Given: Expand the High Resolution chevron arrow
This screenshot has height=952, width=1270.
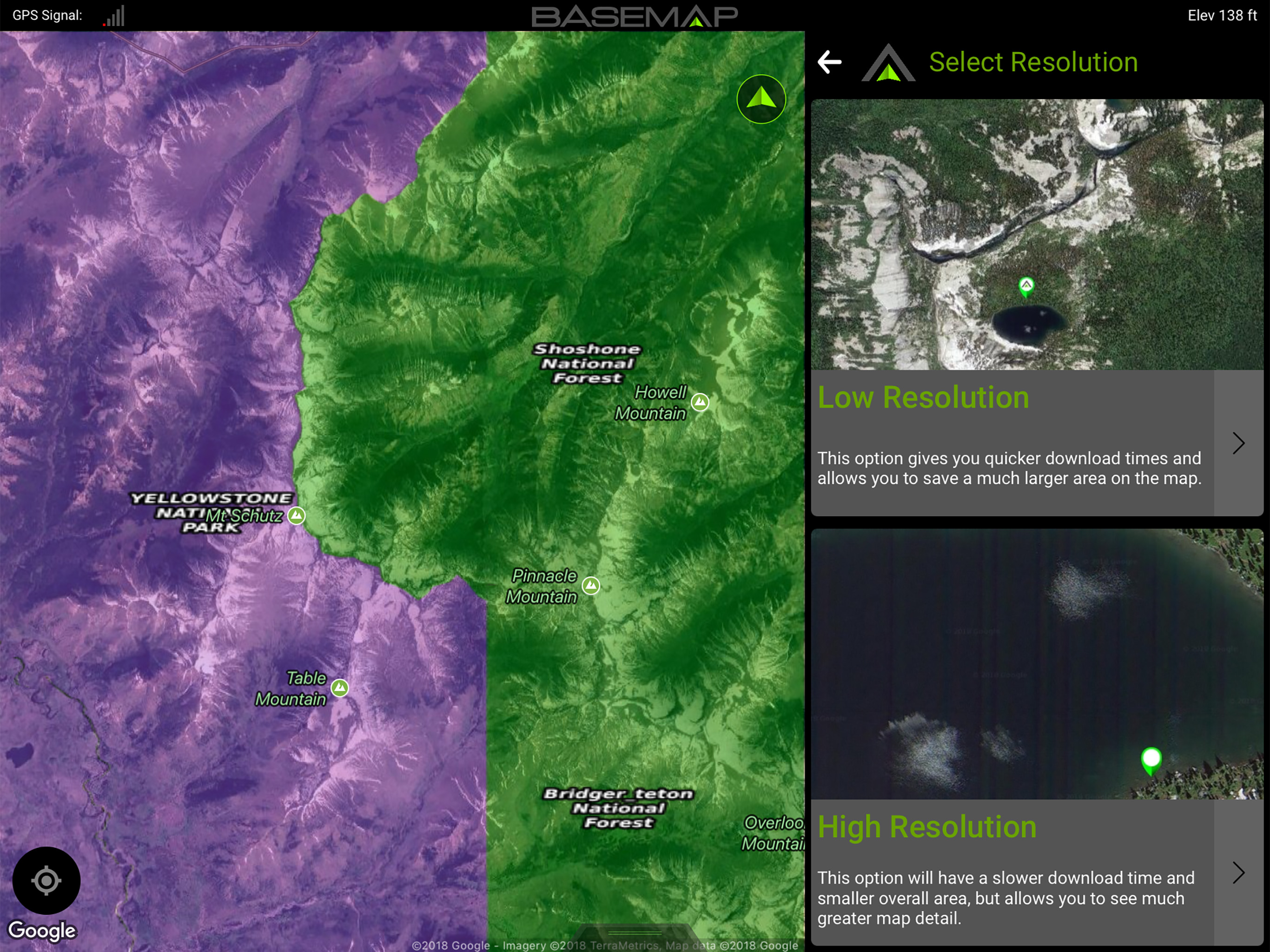Looking at the screenshot, I should point(1238,873).
